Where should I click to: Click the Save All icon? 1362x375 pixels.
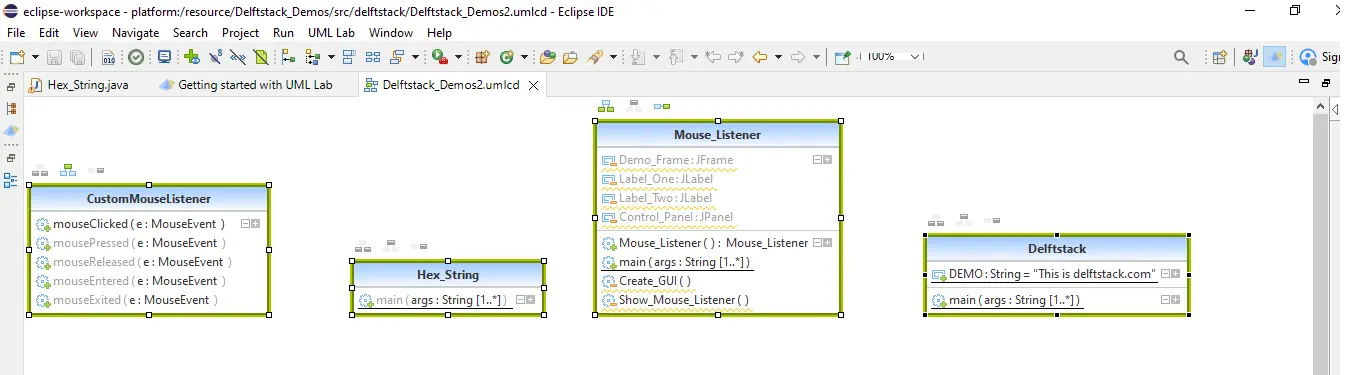(77, 57)
